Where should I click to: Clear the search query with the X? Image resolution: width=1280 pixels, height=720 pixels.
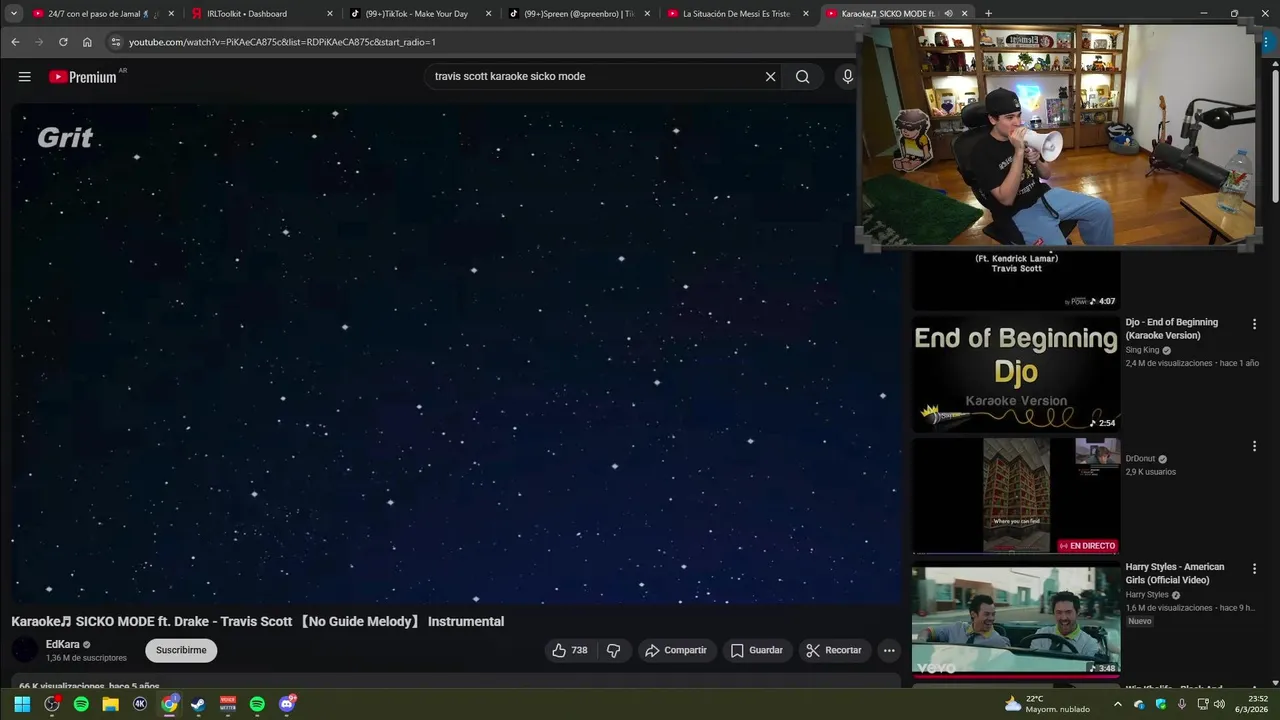pyautogui.click(x=770, y=77)
